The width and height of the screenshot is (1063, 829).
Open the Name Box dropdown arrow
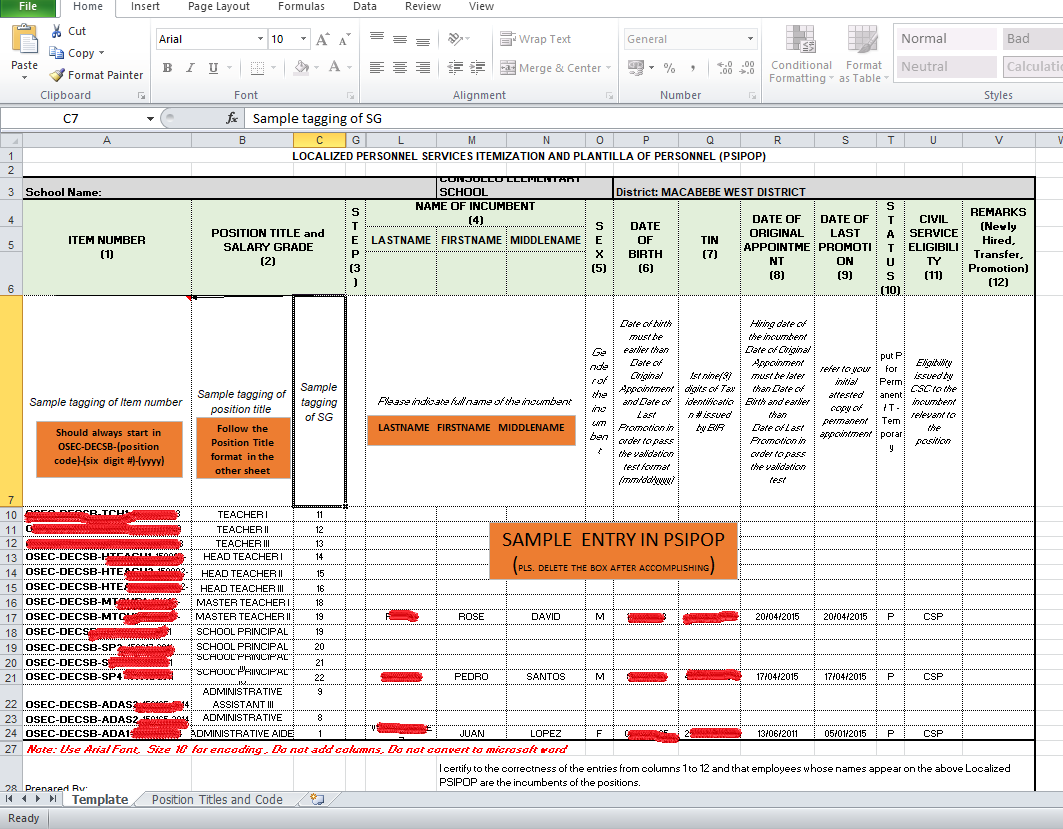coord(150,119)
